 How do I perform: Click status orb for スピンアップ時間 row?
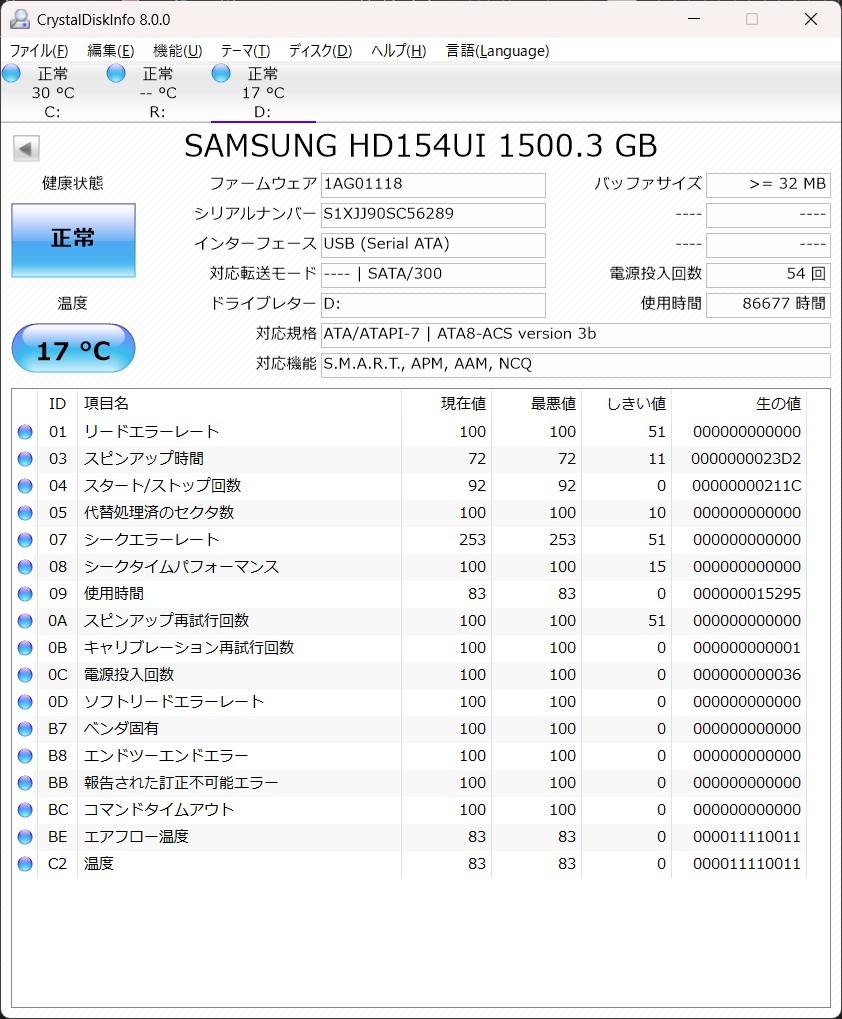point(25,459)
